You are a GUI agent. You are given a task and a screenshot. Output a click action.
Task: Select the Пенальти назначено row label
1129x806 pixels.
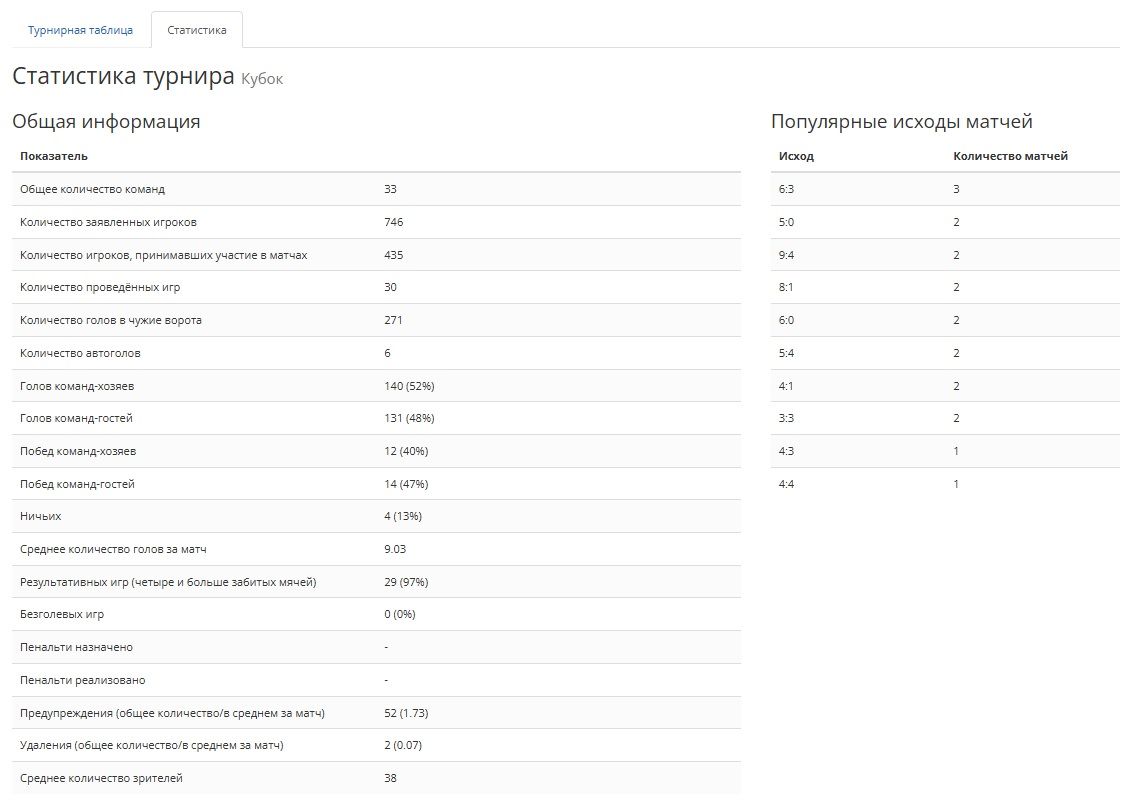[76, 647]
